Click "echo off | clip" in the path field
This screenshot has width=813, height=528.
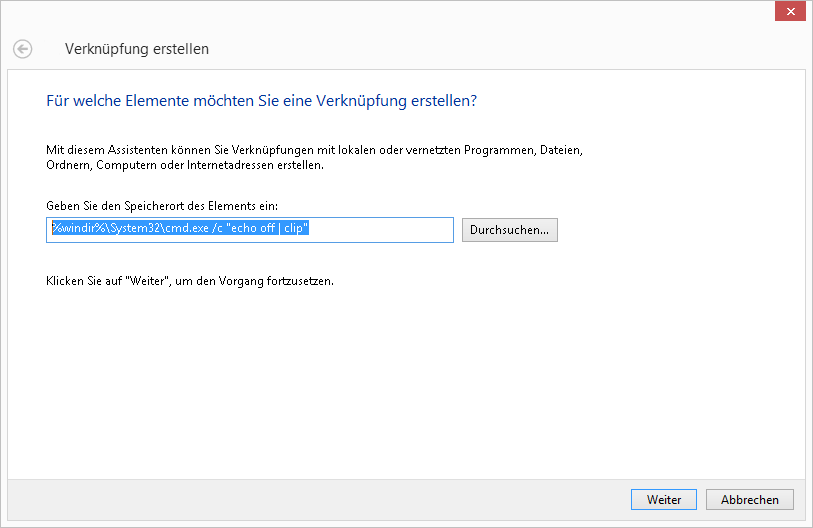(267, 229)
